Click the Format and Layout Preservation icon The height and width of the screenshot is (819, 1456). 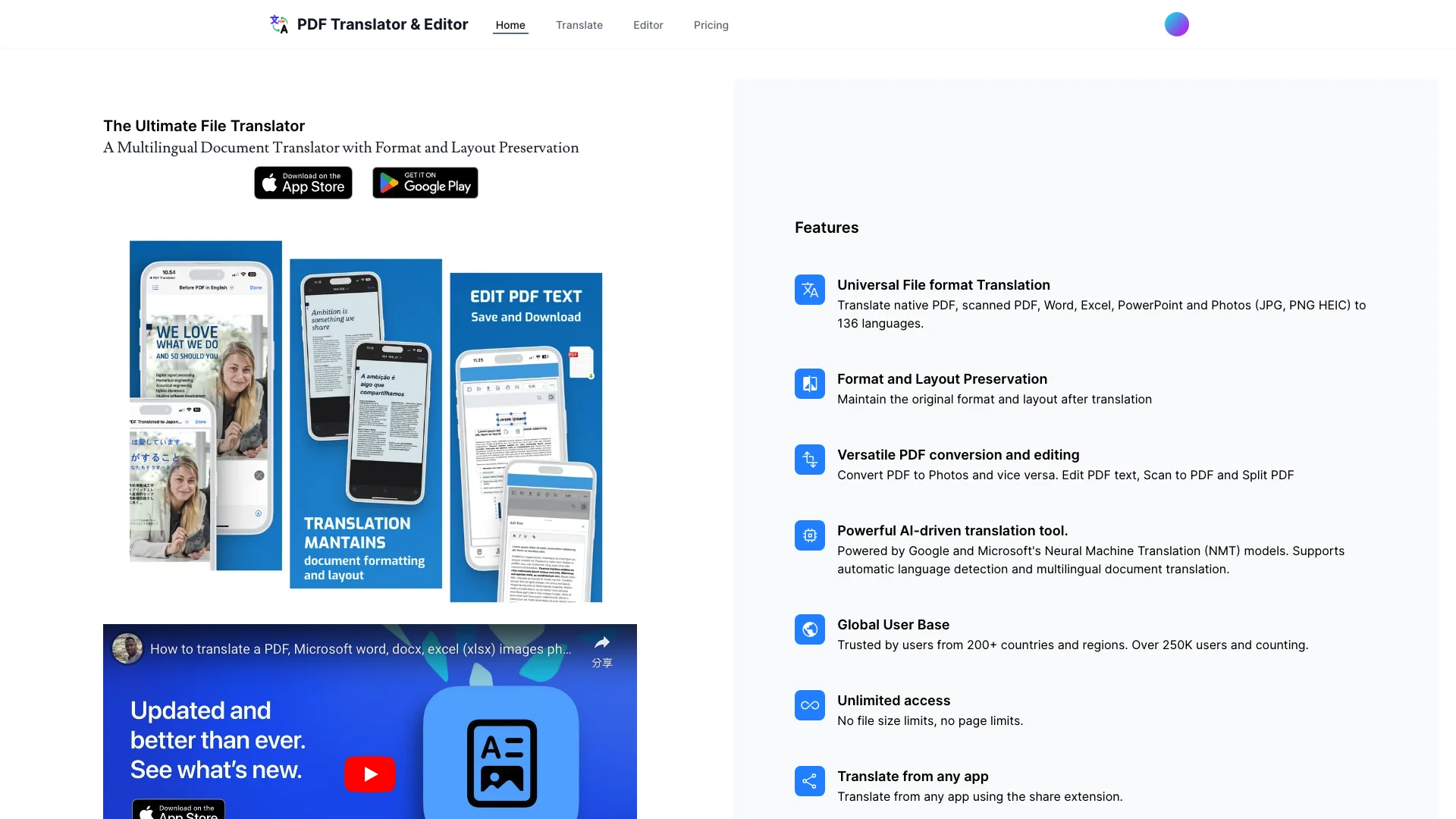pos(809,383)
